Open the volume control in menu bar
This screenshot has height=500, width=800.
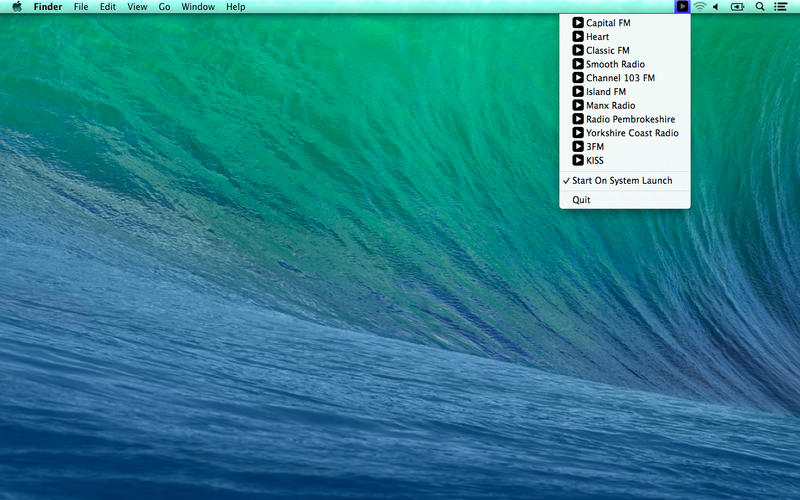point(716,7)
